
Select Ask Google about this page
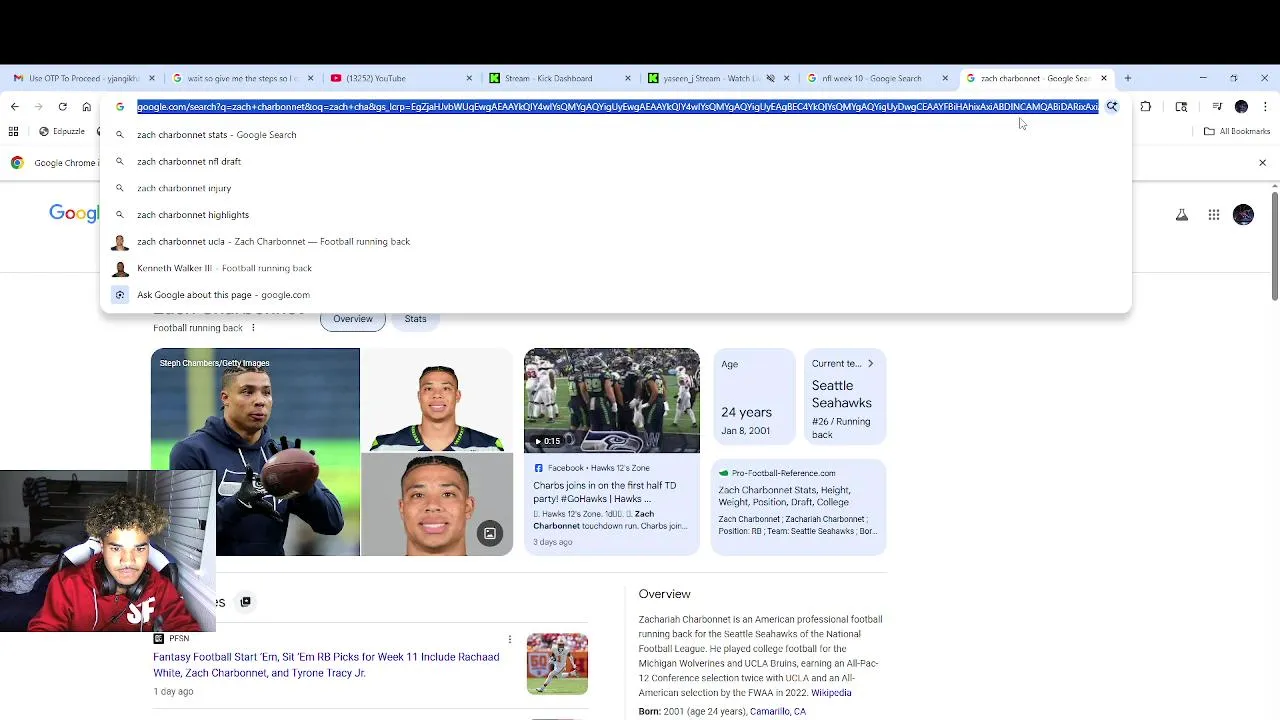pyautogui.click(x=616, y=295)
